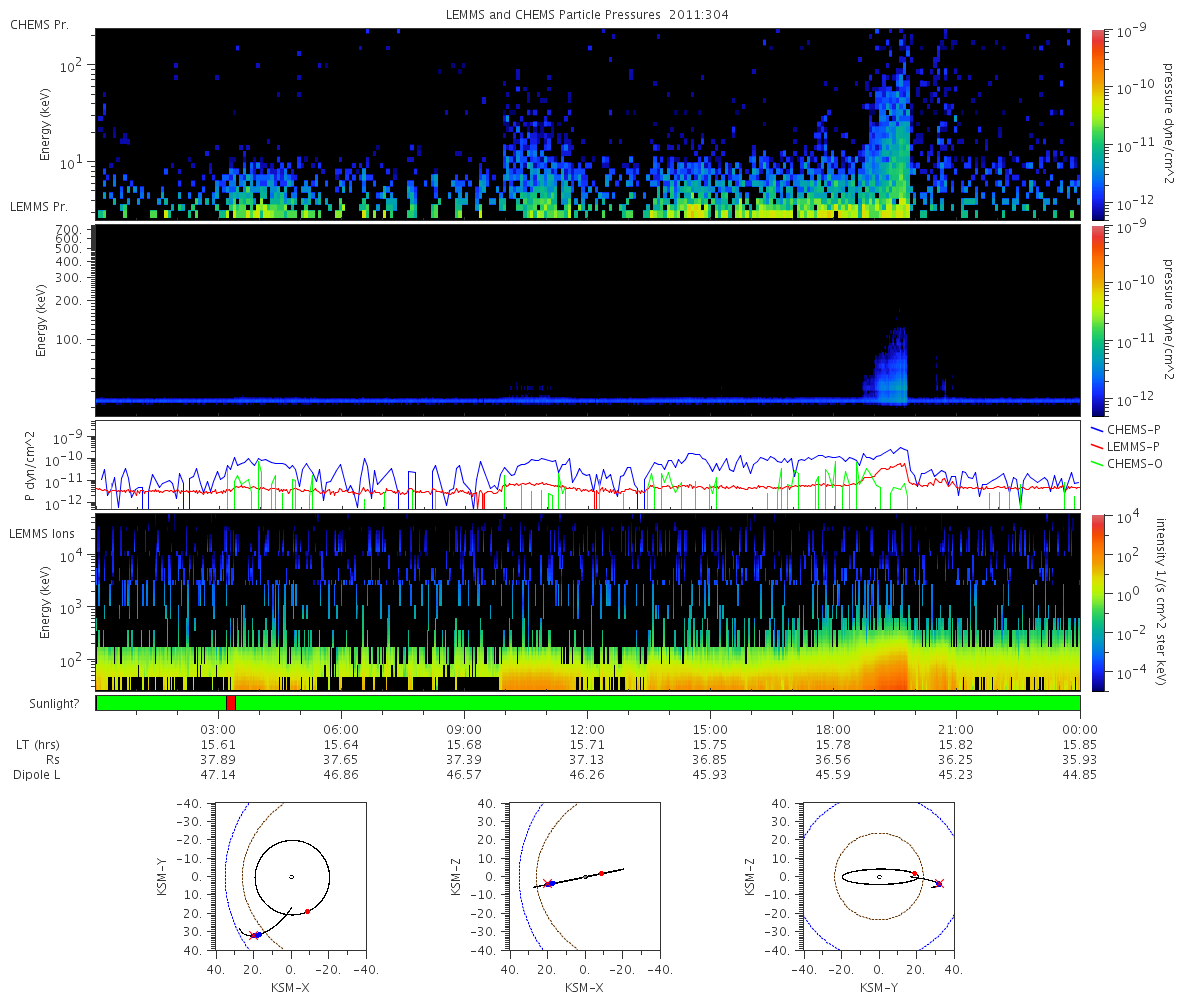Click the LEMMS pressure spectrogram panel
Screen dimensions: 1200x1000
[588, 320]
